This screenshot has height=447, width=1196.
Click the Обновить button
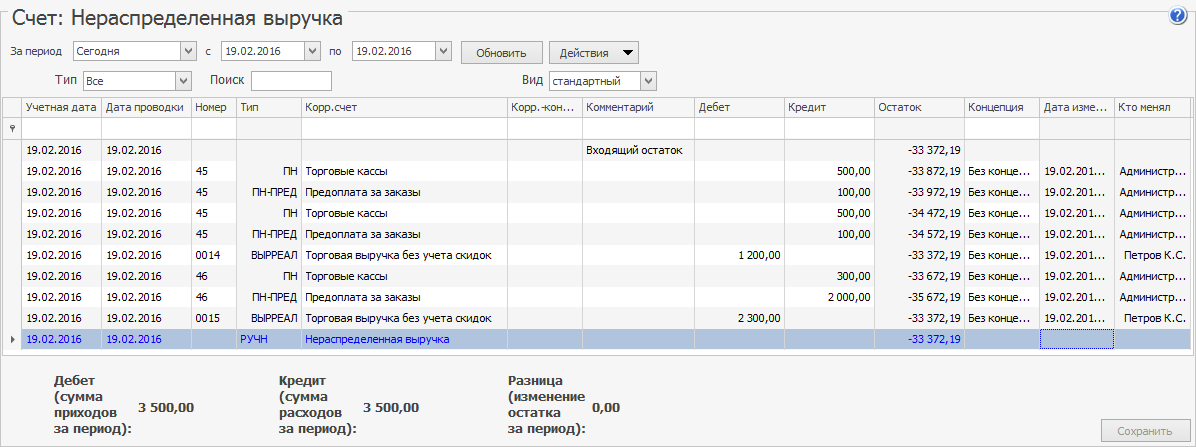pos(501,53)
